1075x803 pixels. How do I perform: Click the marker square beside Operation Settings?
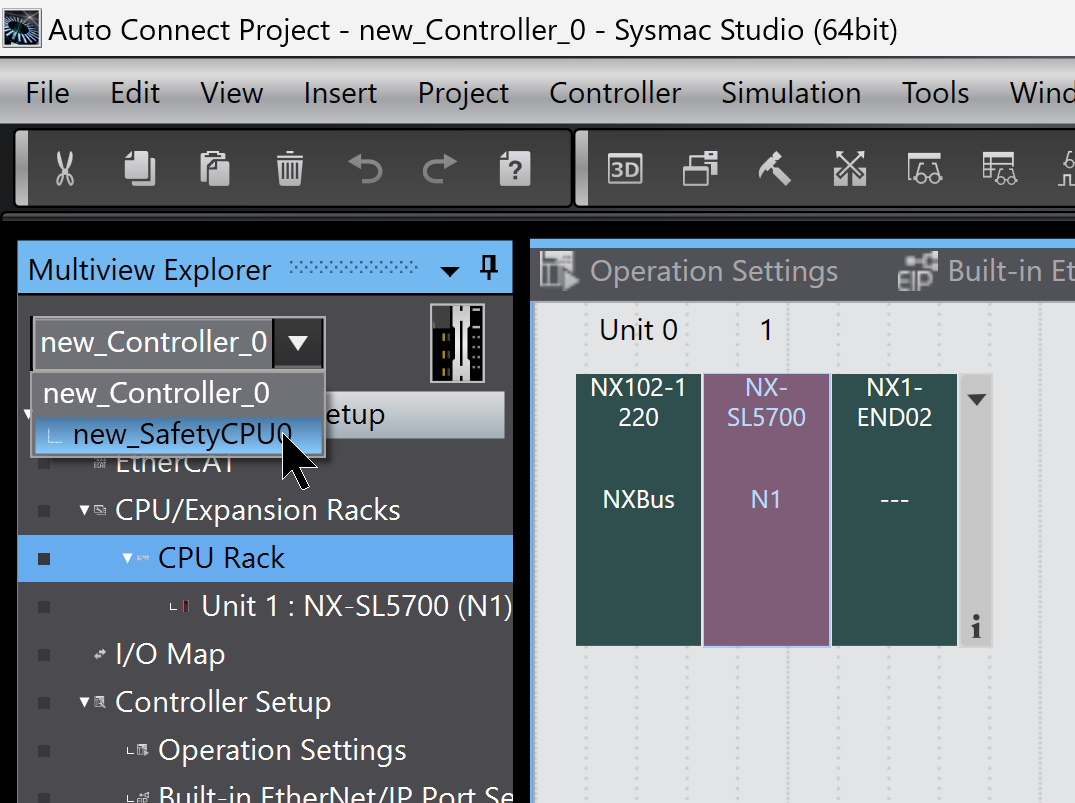[44, 751]
